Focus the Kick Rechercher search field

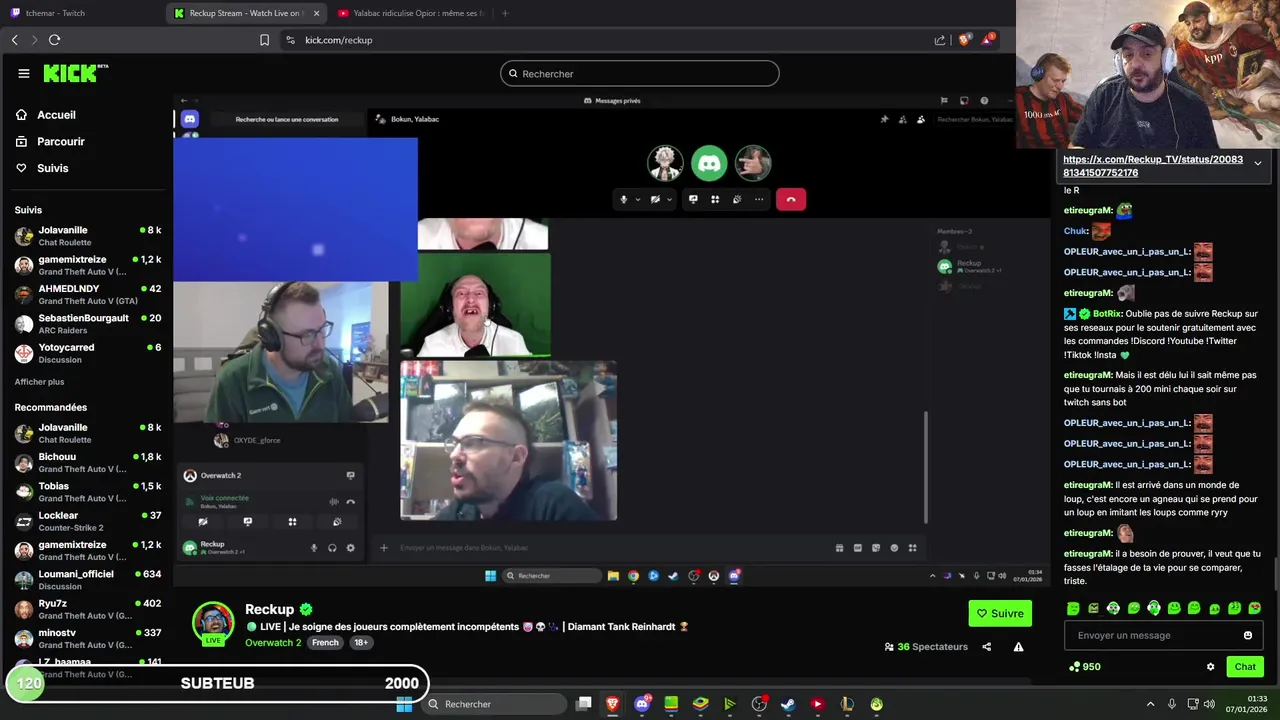tap(640, 73)
